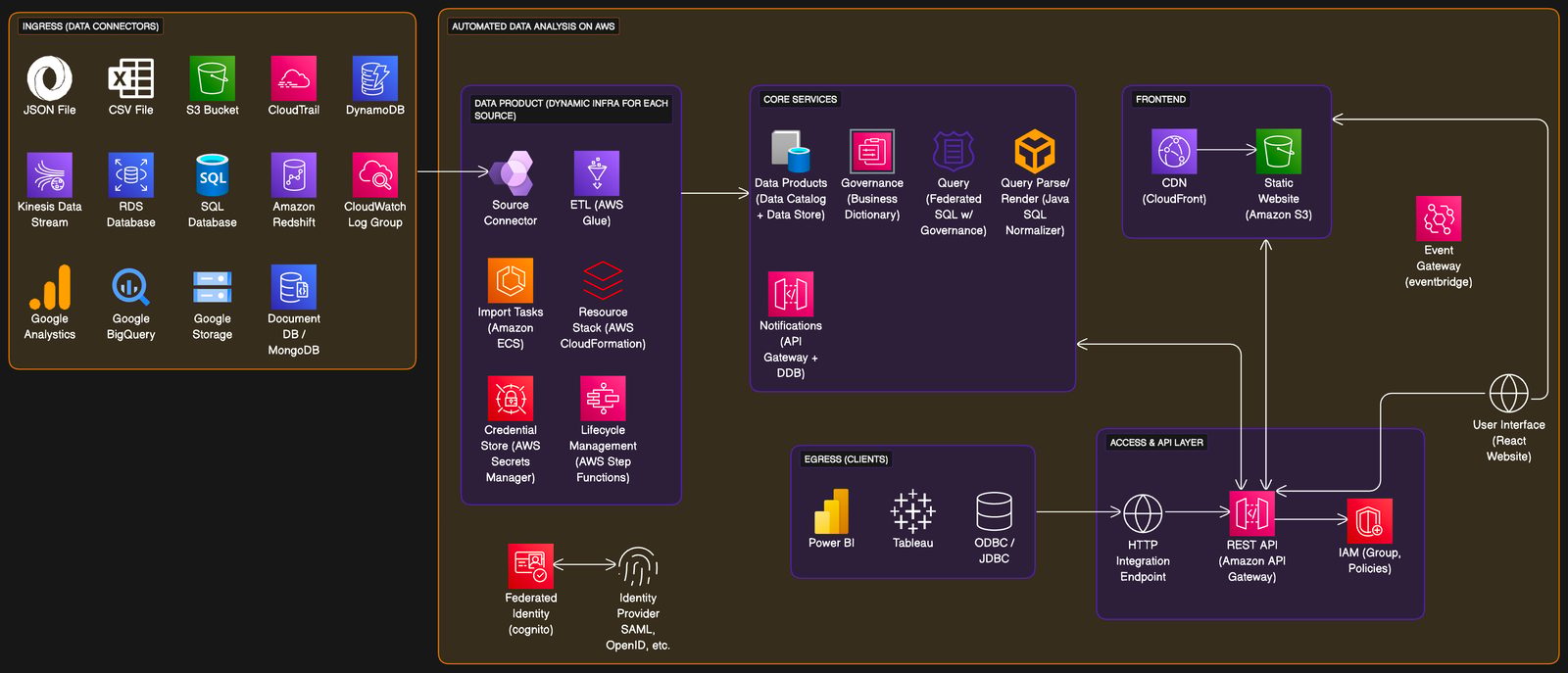Select the Query Parse/Render icon

pos(1034,152)
